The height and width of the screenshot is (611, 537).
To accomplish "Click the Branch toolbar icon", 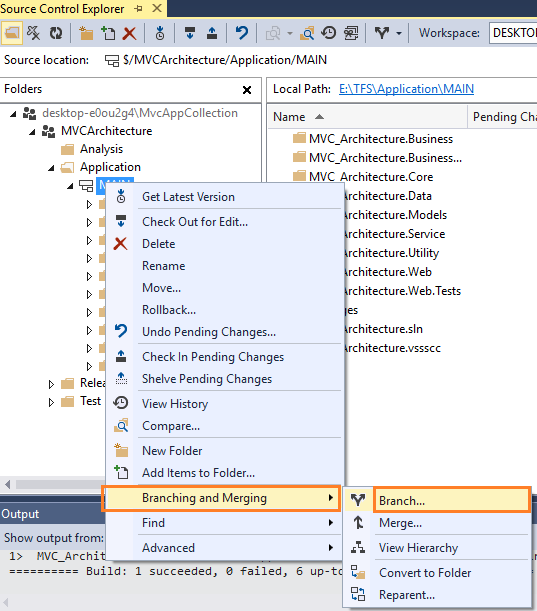I will (382, 33).
